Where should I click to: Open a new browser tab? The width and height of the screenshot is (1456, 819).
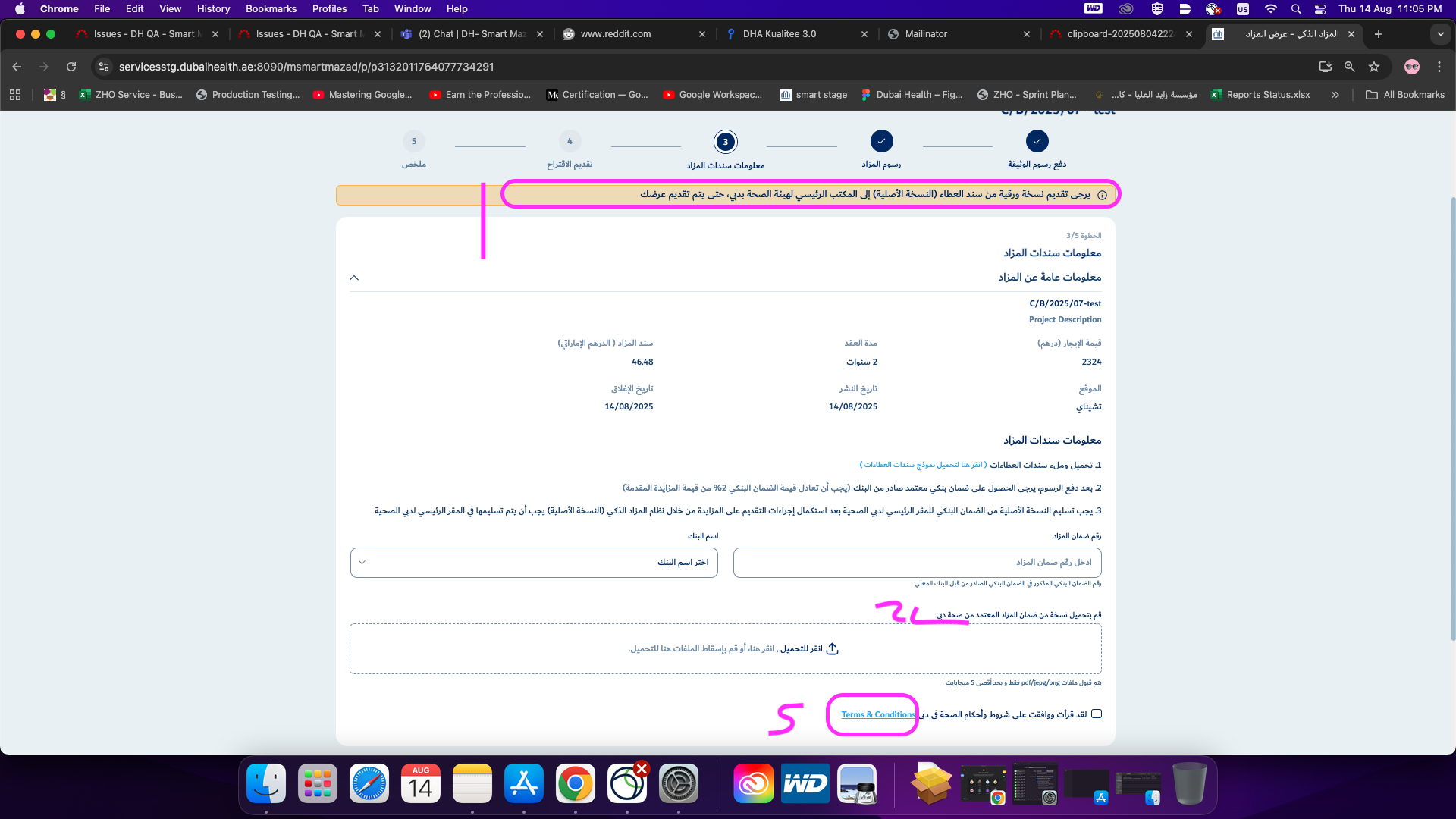1379,34
